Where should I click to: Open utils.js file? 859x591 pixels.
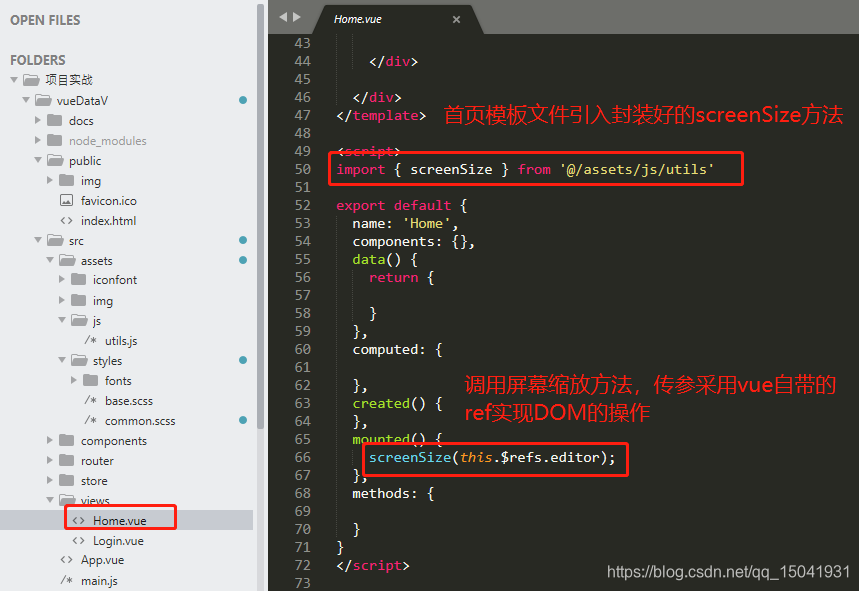point(121,341)
